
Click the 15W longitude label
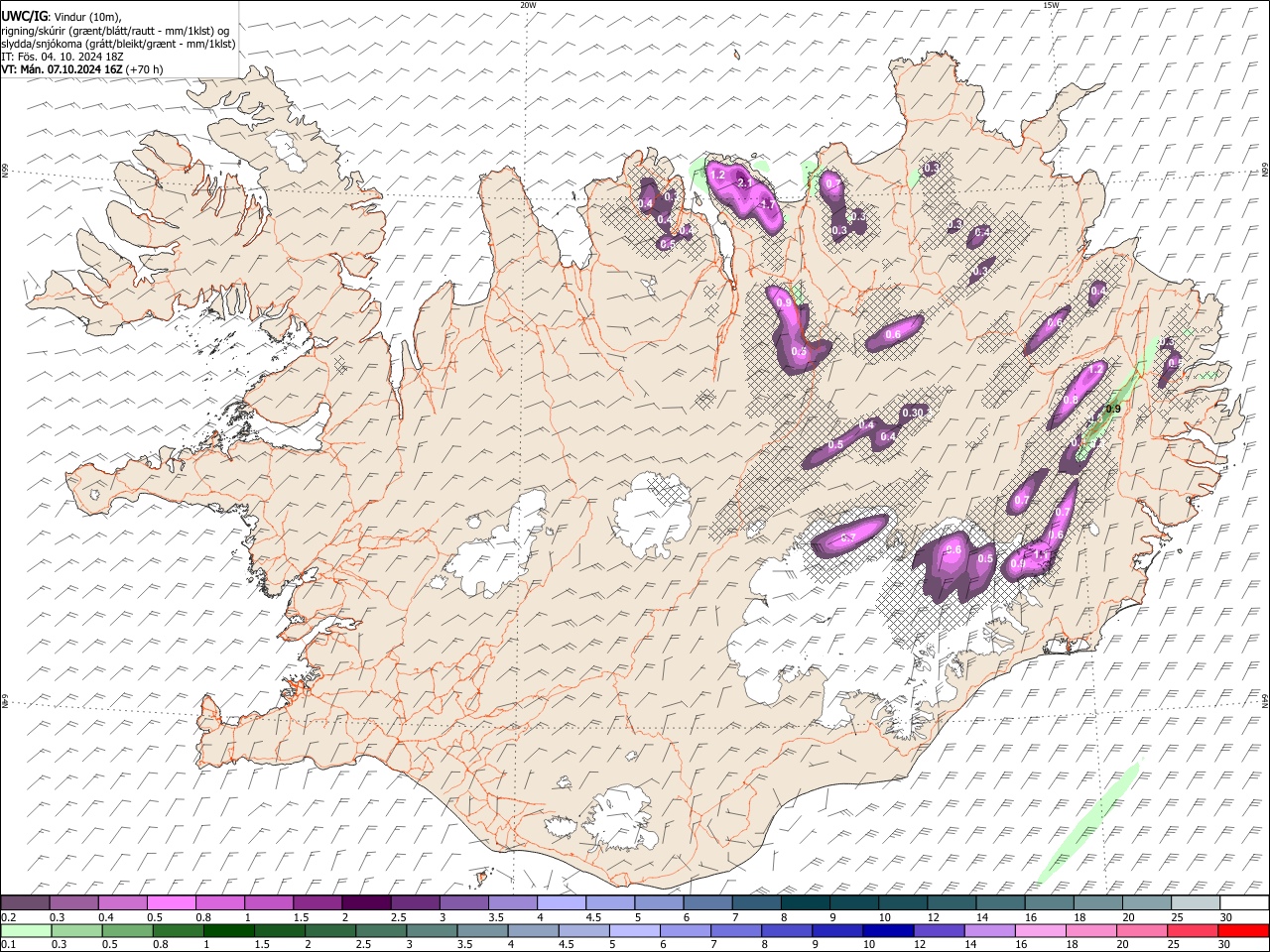[x=1051, y=5]
